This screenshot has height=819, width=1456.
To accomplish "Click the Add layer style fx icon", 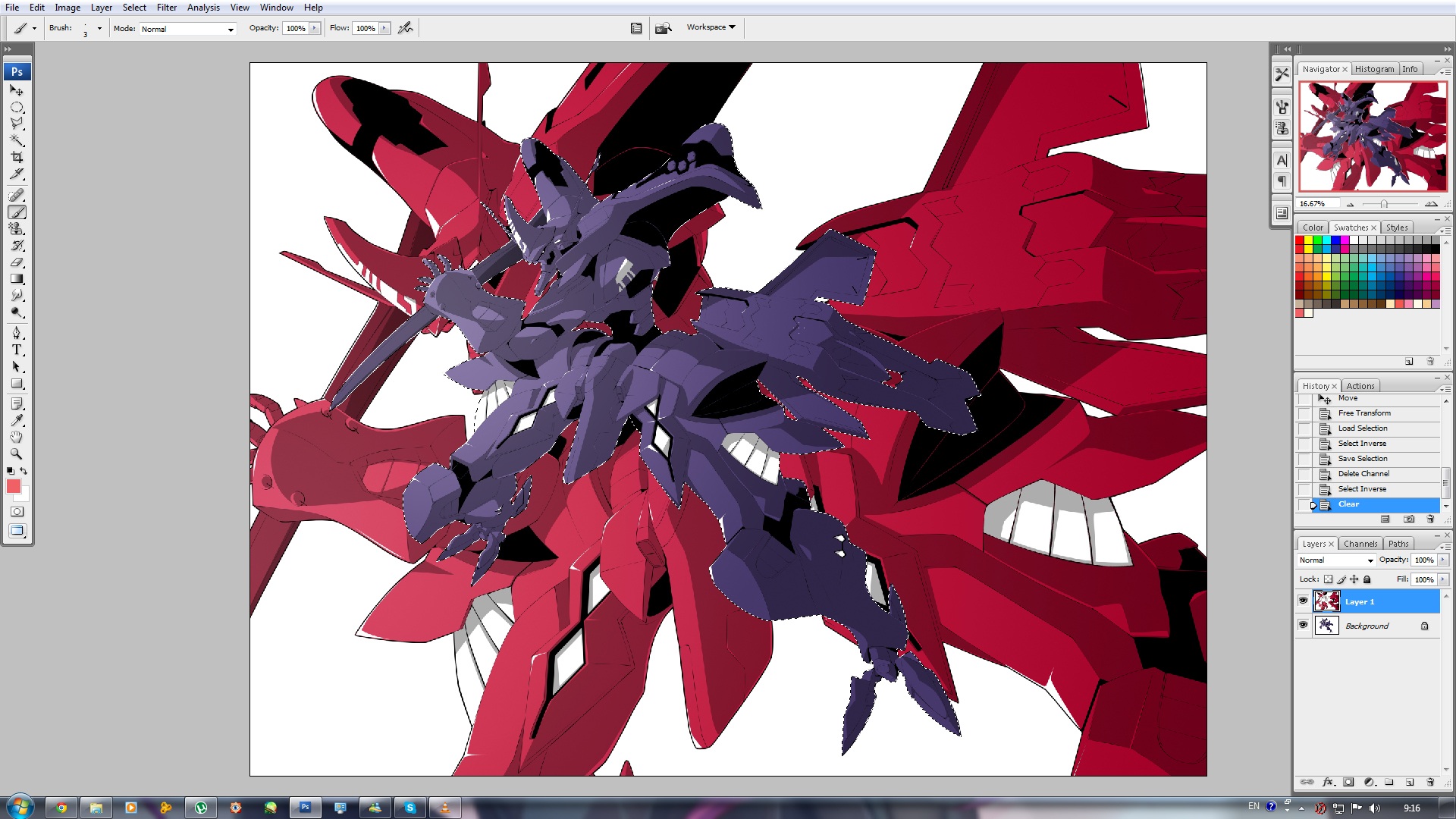I will tap(1328, 782).
